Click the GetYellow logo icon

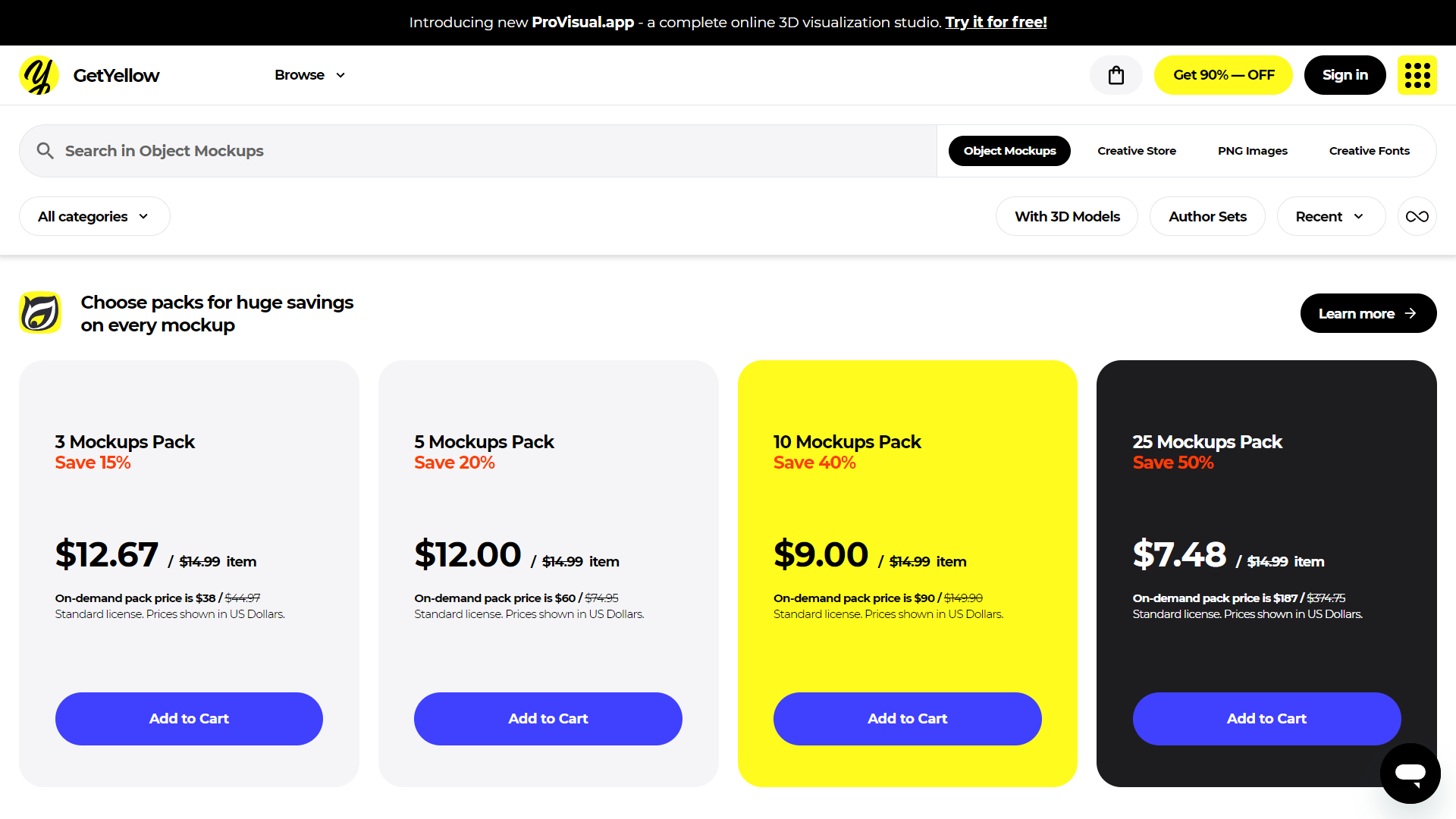pos(39,75)
